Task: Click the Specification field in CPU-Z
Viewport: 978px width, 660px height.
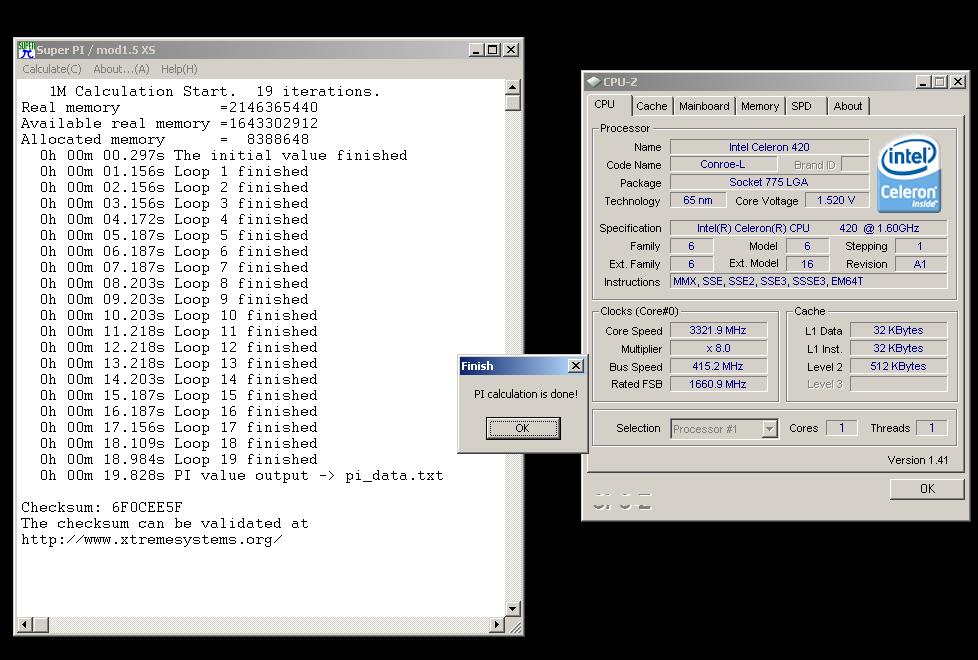Action: point(808,228)
